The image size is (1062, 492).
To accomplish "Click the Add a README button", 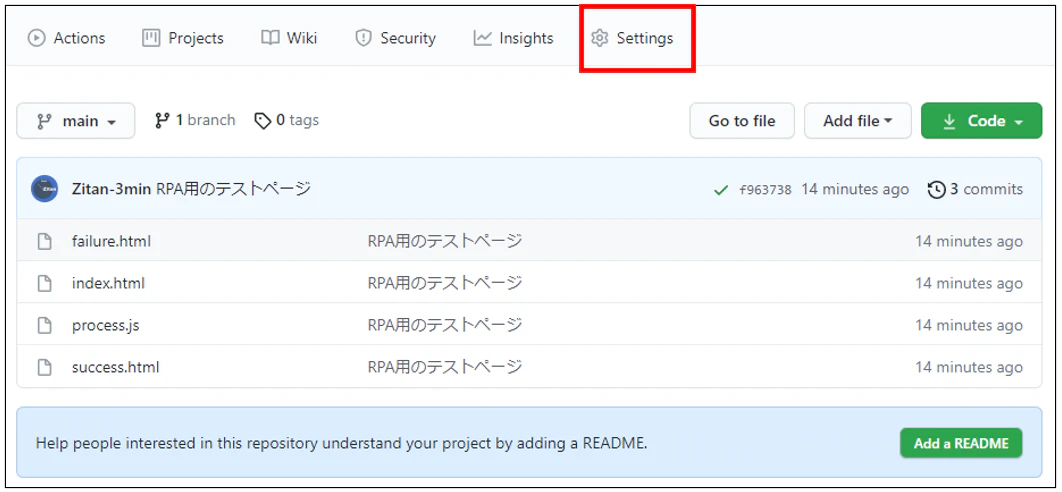I will pos(961,443).
